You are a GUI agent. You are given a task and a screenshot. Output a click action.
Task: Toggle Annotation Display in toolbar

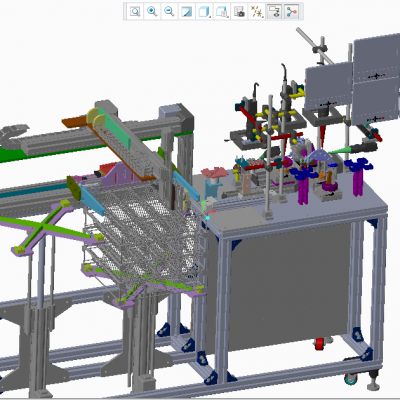tap(274, 12)
